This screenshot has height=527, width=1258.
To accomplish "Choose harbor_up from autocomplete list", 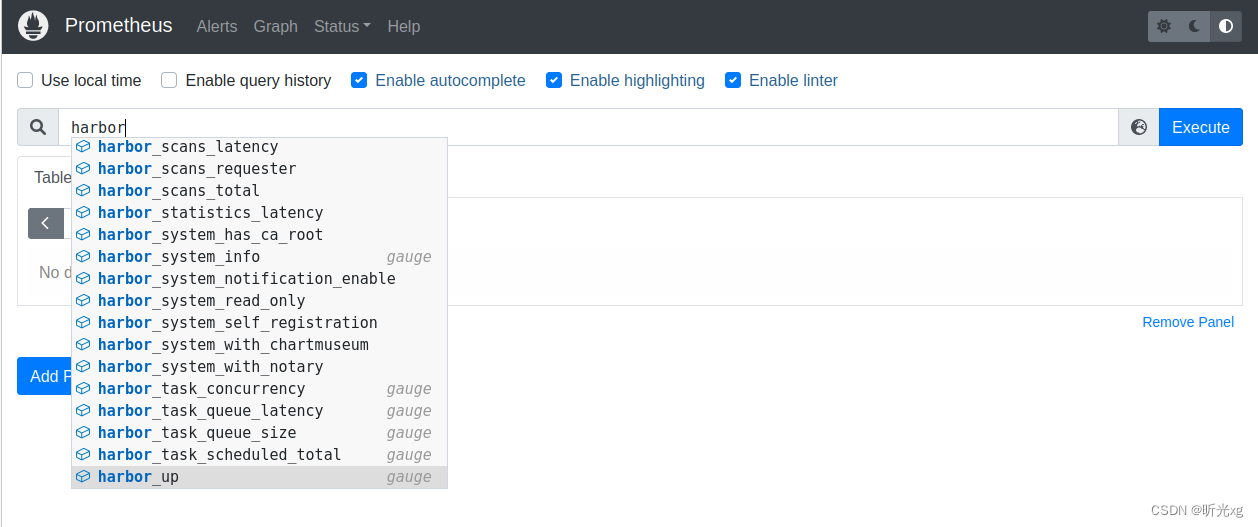I will 260,477.
